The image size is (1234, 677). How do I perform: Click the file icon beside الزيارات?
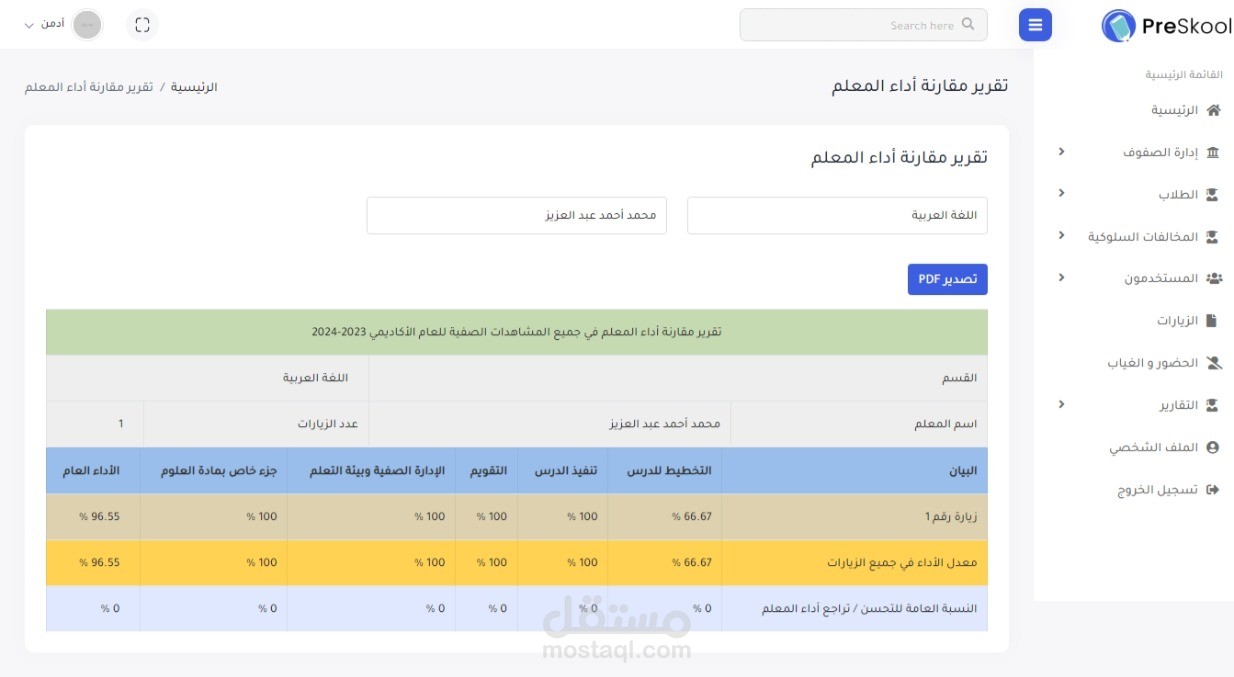pos(1213,321)
